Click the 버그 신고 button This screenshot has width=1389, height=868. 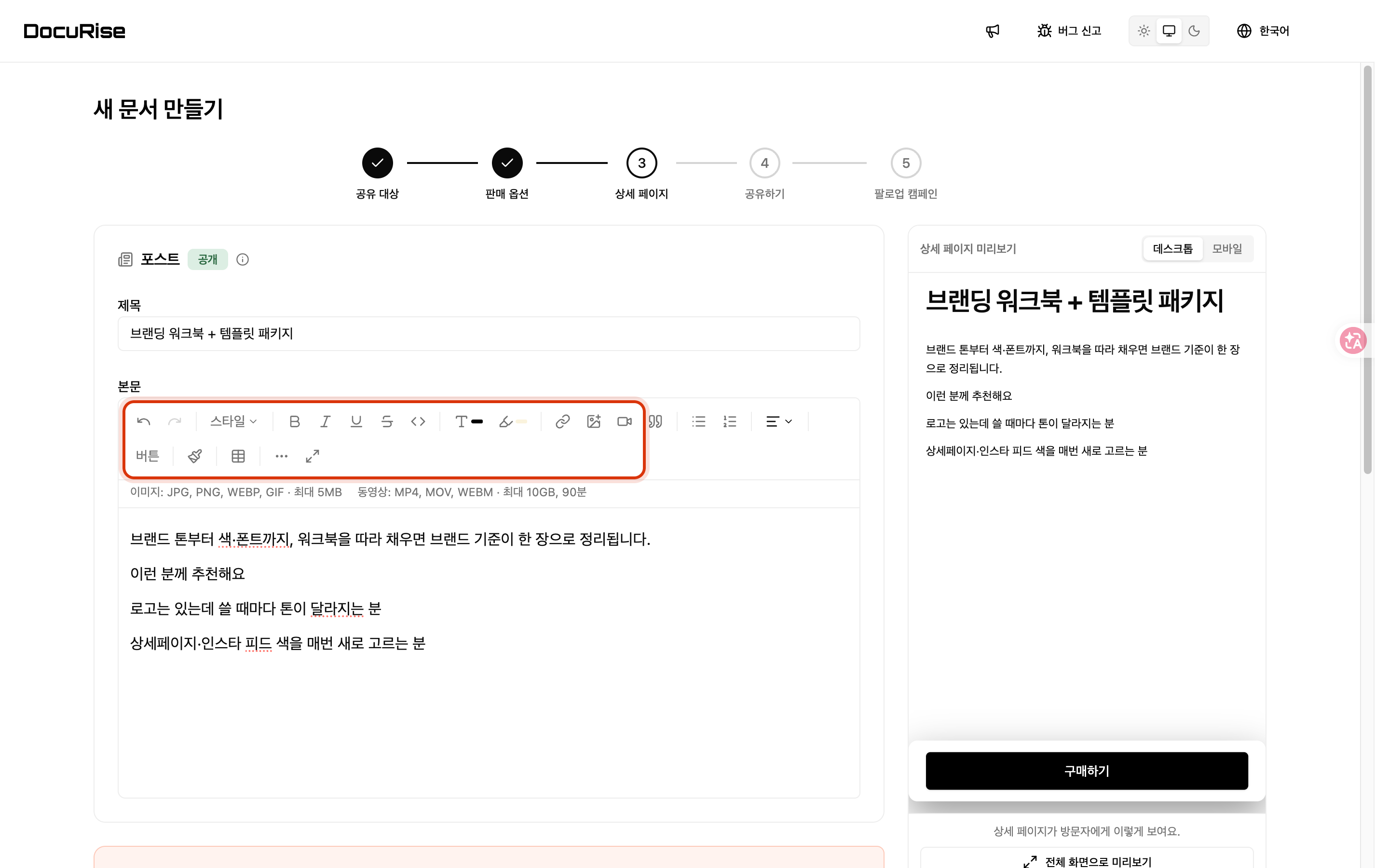(1069, 31)
